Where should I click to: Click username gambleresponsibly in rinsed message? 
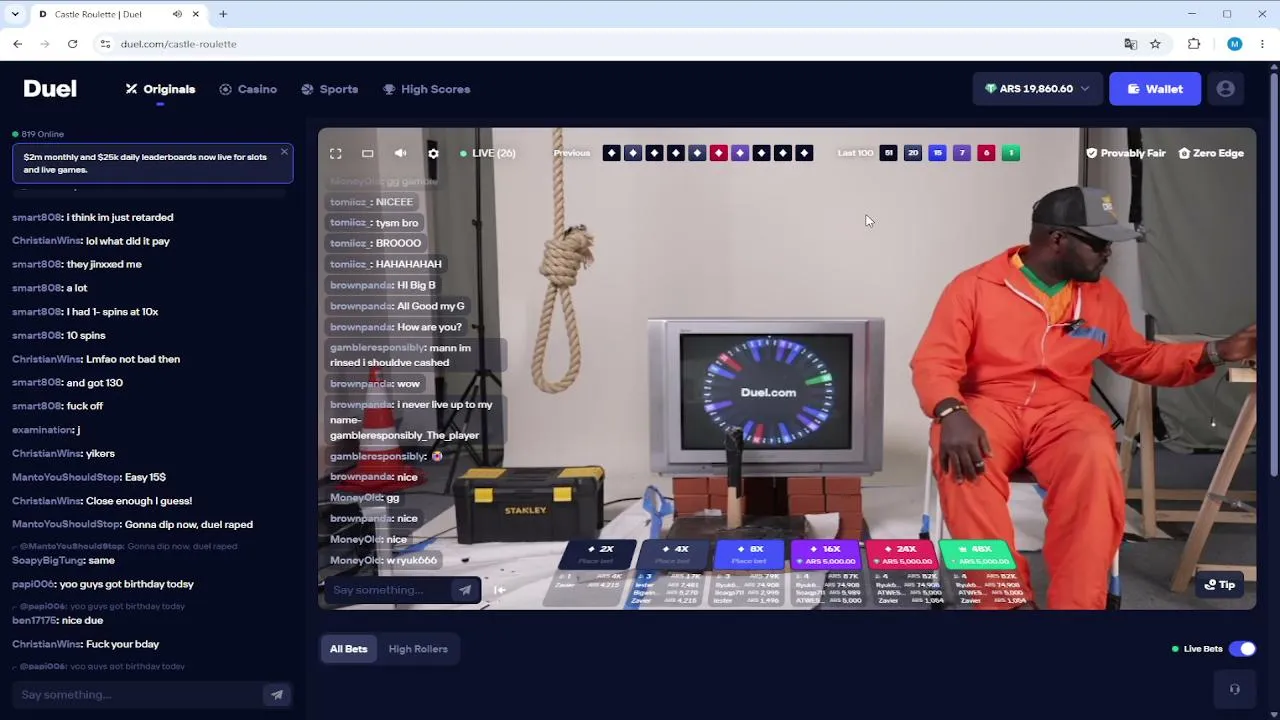(377, 348)
